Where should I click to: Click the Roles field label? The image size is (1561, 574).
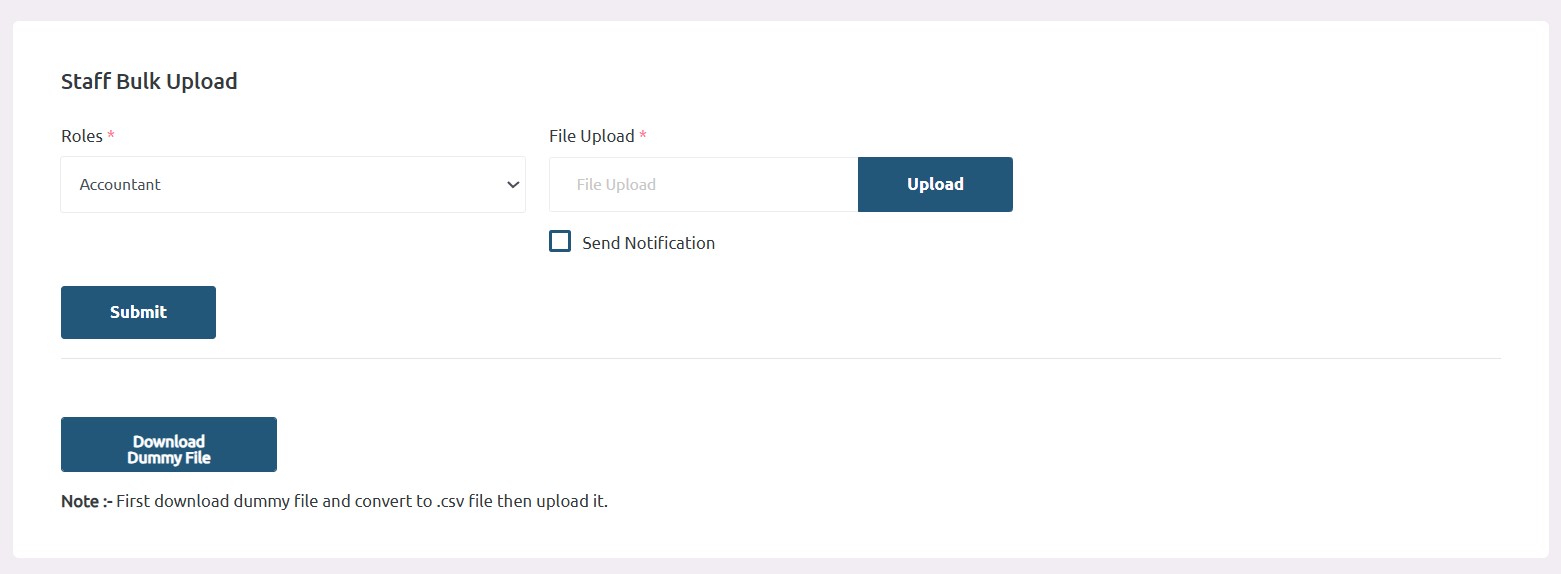point(82,136)
